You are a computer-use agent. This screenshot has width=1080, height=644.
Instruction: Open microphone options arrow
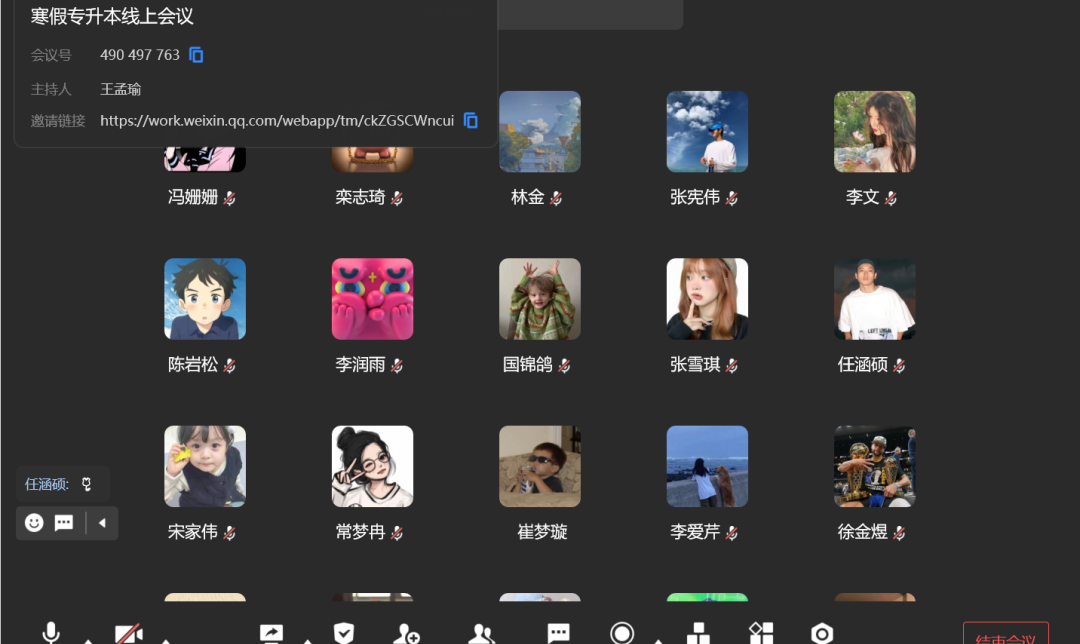click(x=88, y=641)
